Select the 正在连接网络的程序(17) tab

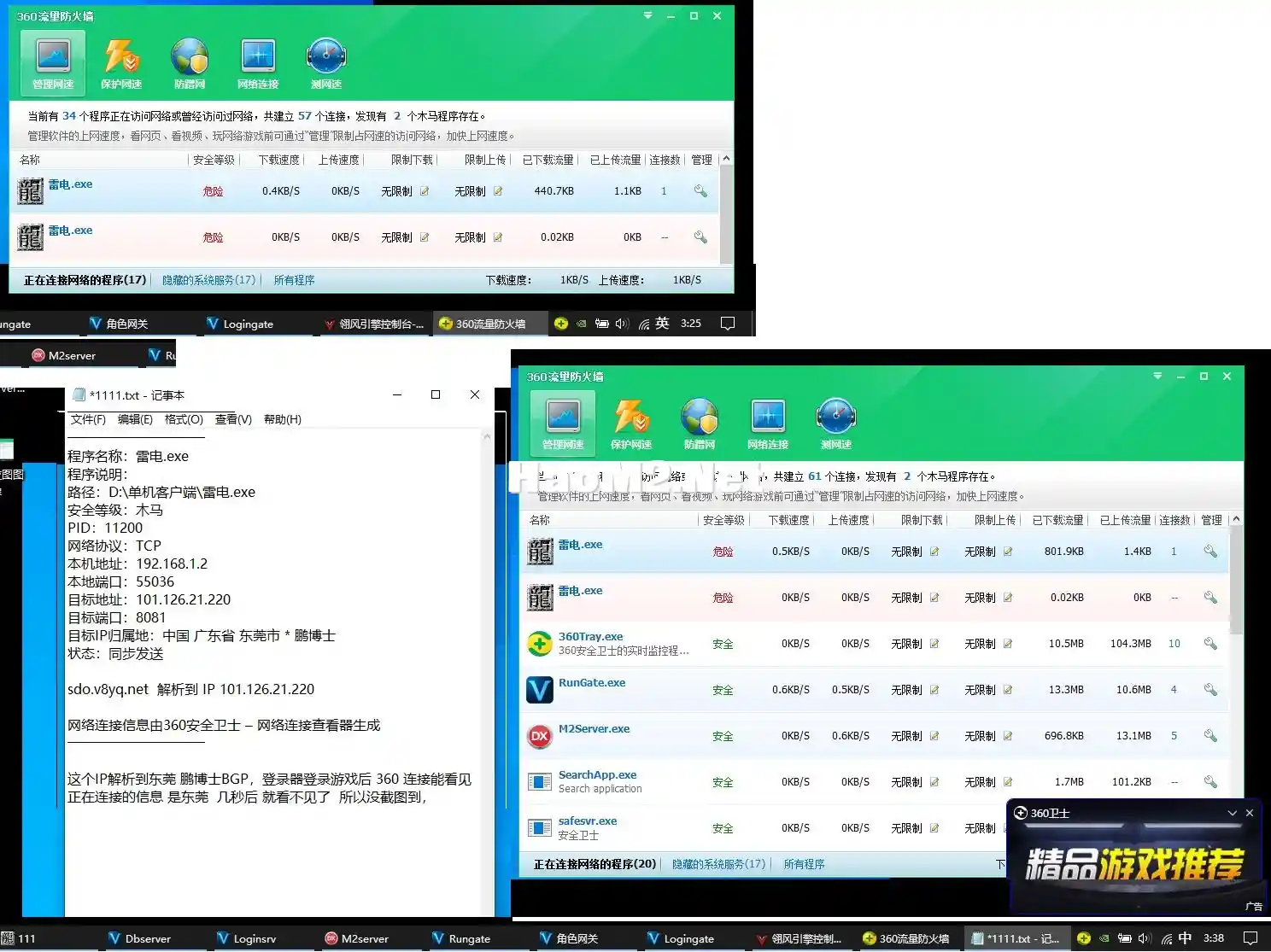(85, 280)
